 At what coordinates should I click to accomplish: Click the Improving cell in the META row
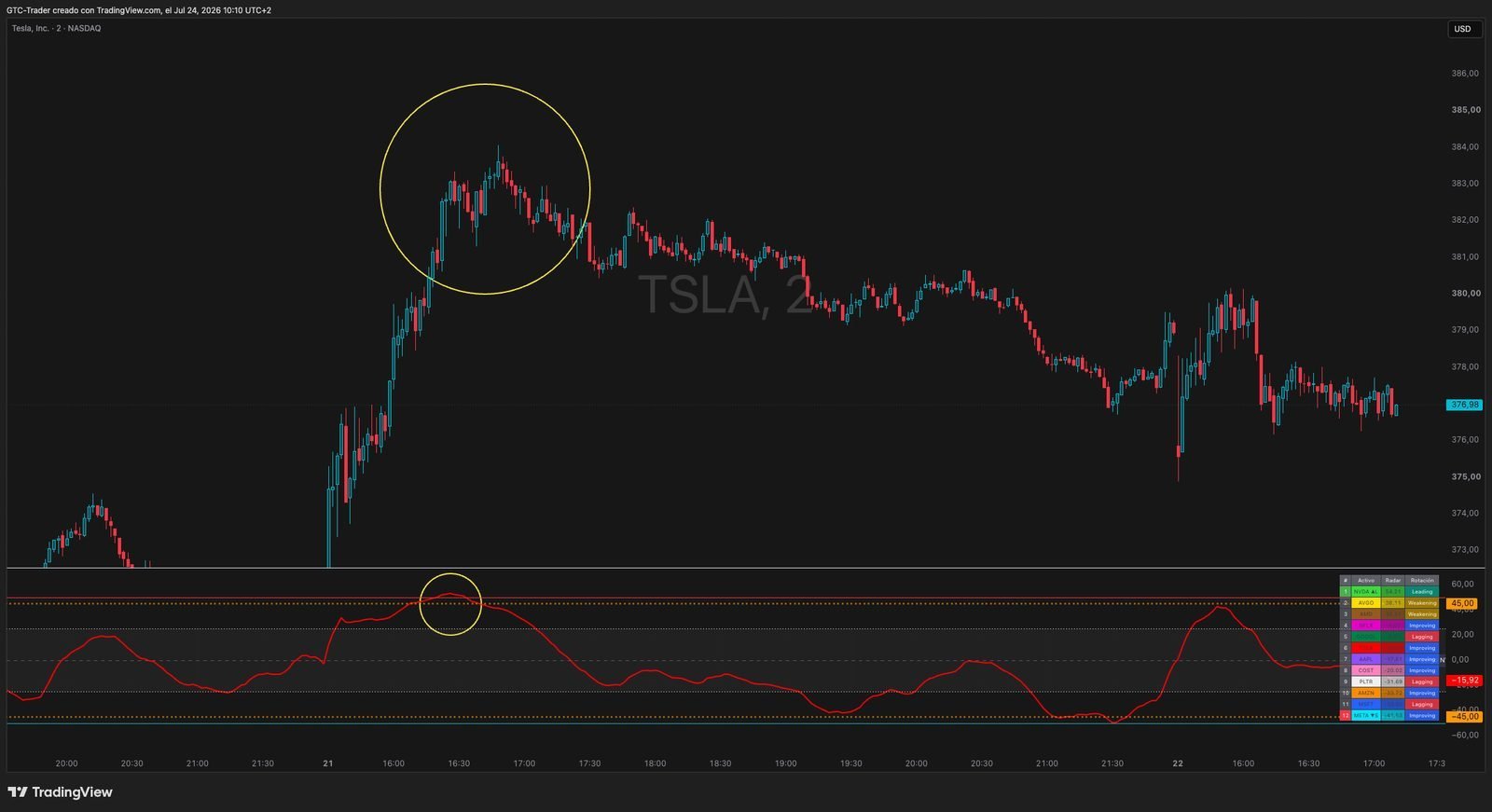1422,715
